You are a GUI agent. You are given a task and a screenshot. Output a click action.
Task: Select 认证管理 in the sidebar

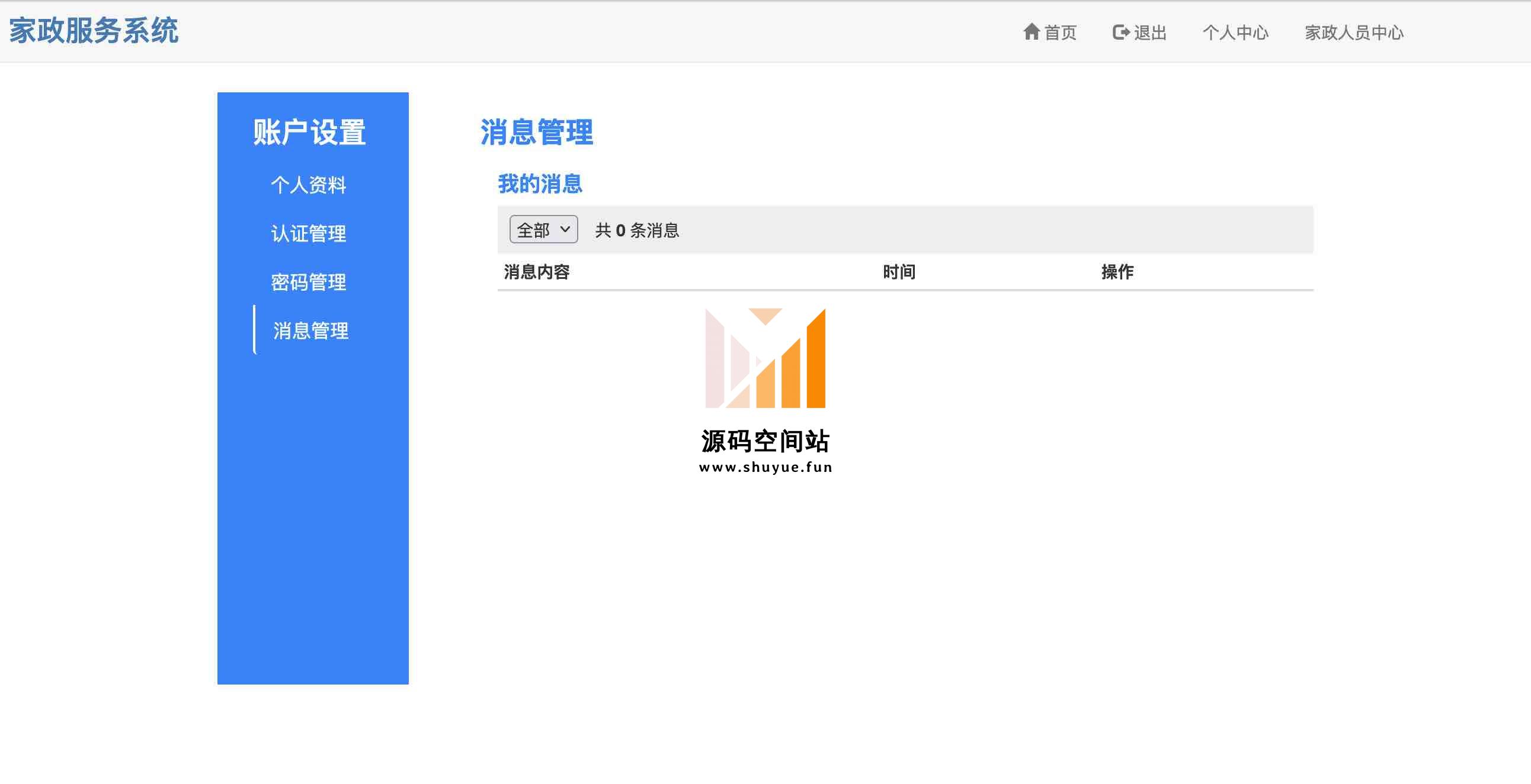click(309, 233)
